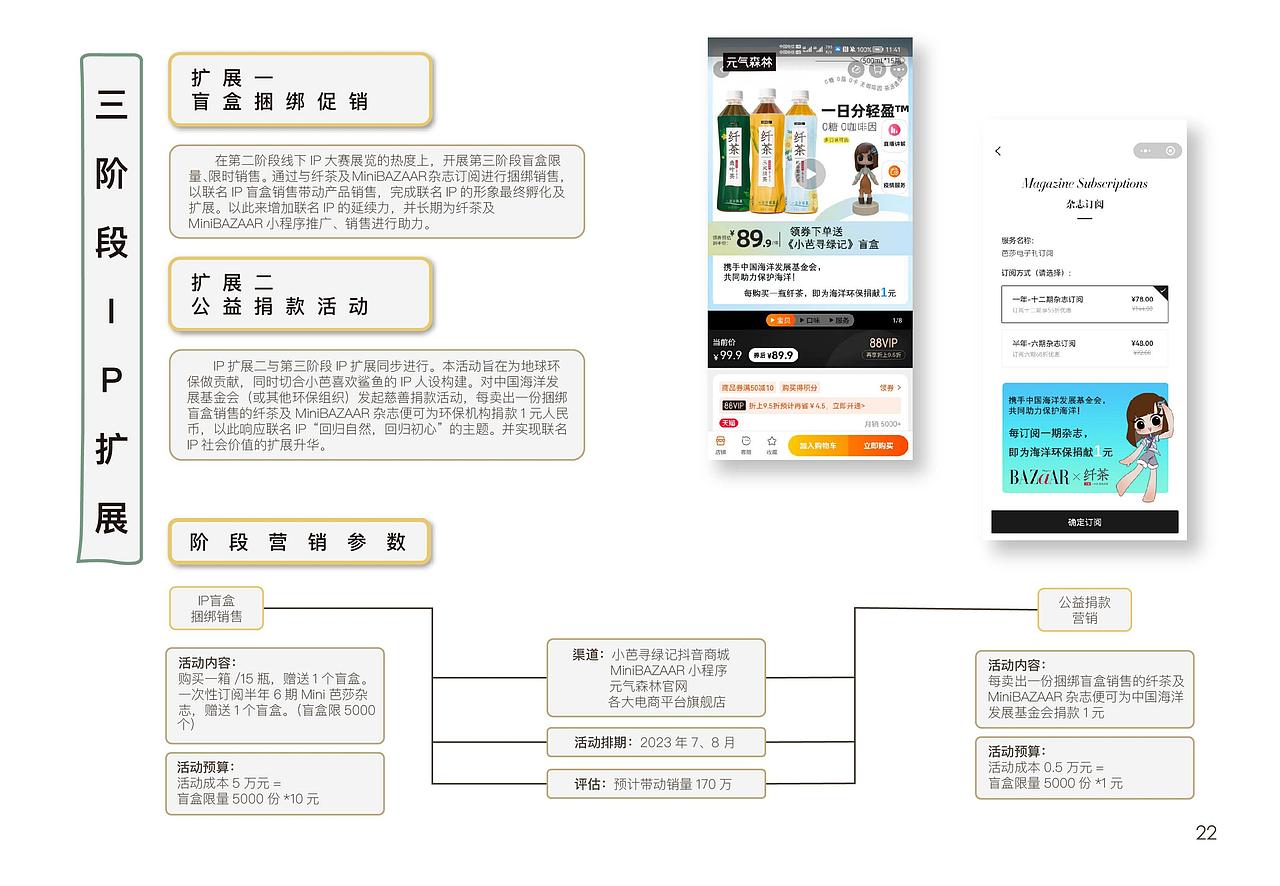
Task: Switch to the 宝贝 tab
Action: (781, 320)
